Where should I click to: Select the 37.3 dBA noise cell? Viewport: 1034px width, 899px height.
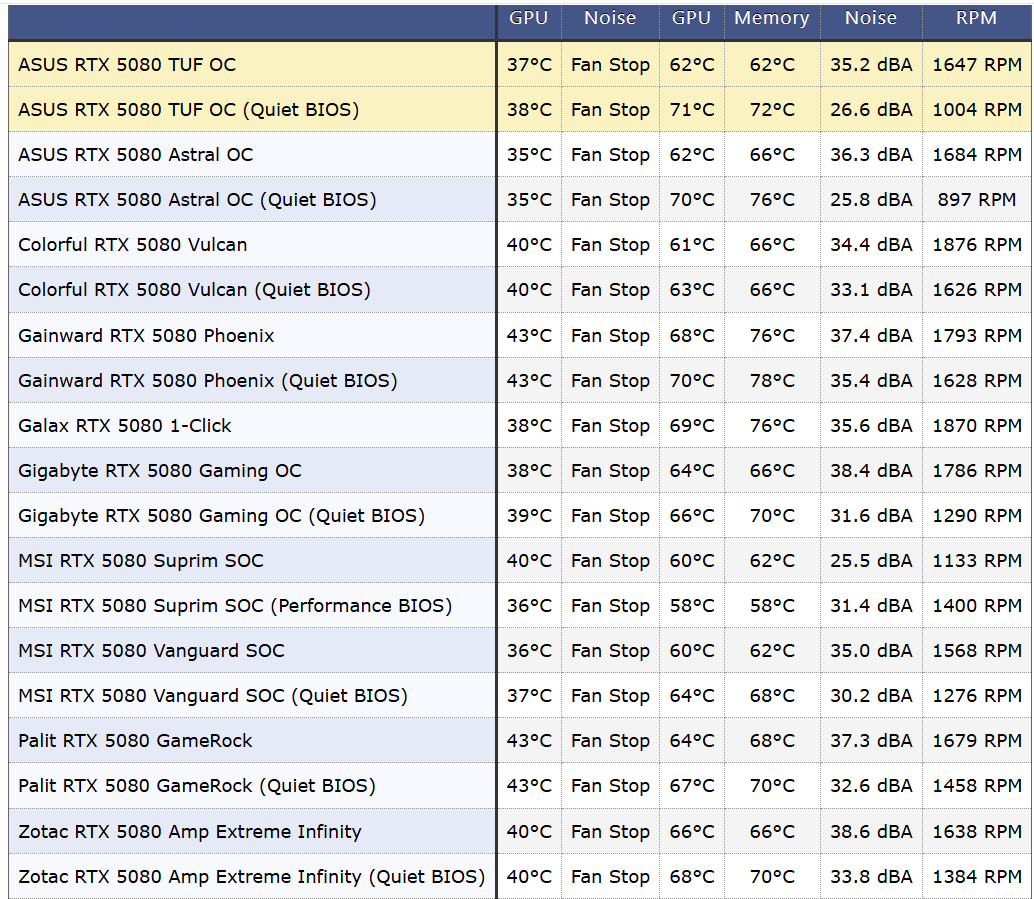pos(871,741)
